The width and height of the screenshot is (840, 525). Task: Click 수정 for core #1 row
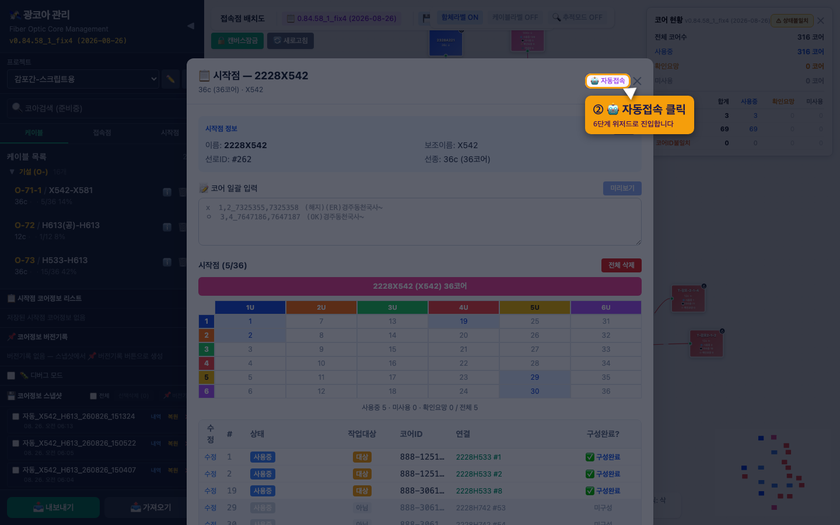(x=210, y=457)
